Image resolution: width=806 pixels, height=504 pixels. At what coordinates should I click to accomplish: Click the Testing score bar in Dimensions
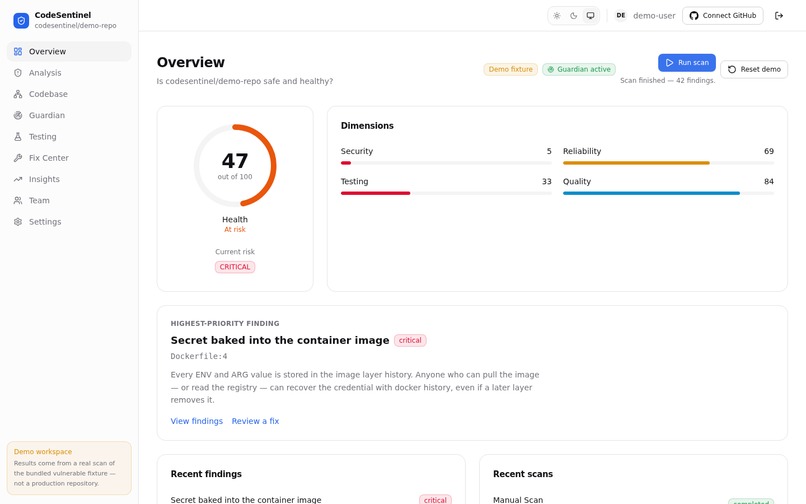coord(446,193)
